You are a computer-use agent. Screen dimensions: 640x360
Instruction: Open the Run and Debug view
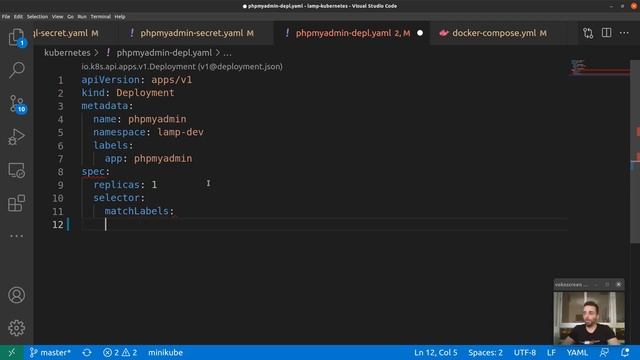tap(16, 137)
